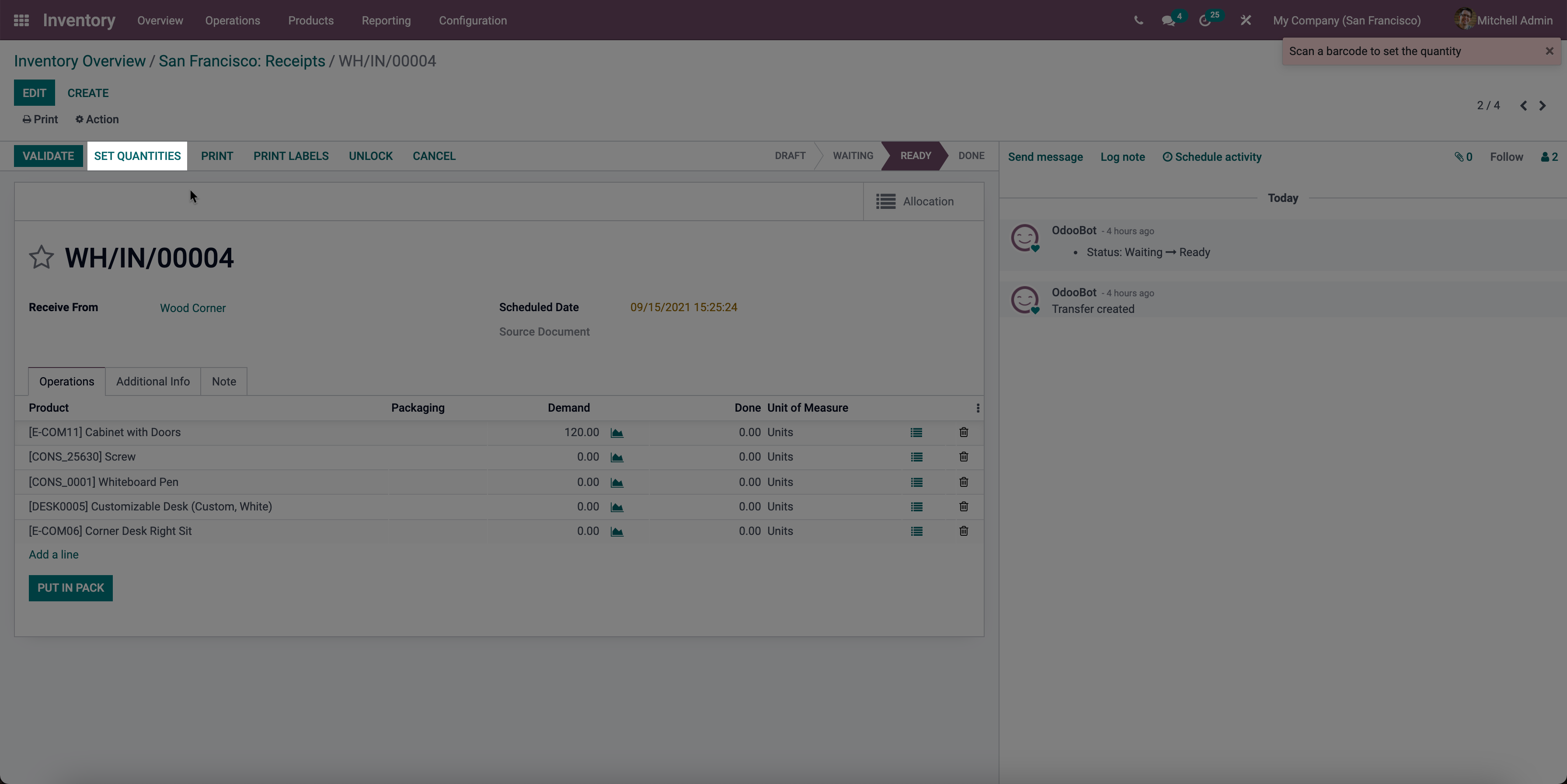Star the WH/IN/00004 transfer as favorite
This screenshot has height=784, width=1567.
(x=42, y=257)
